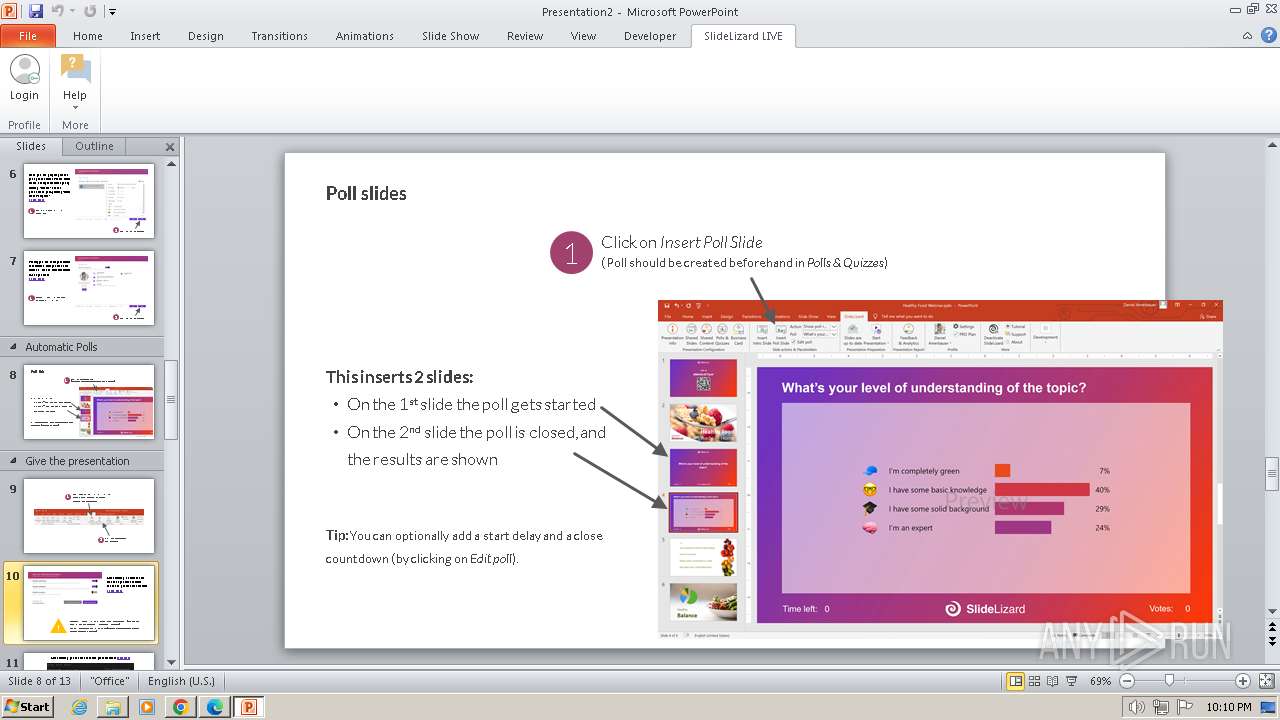This screenshot has width=1280, height=720.
Task: Open the File tab
Action: click(28, 36)
